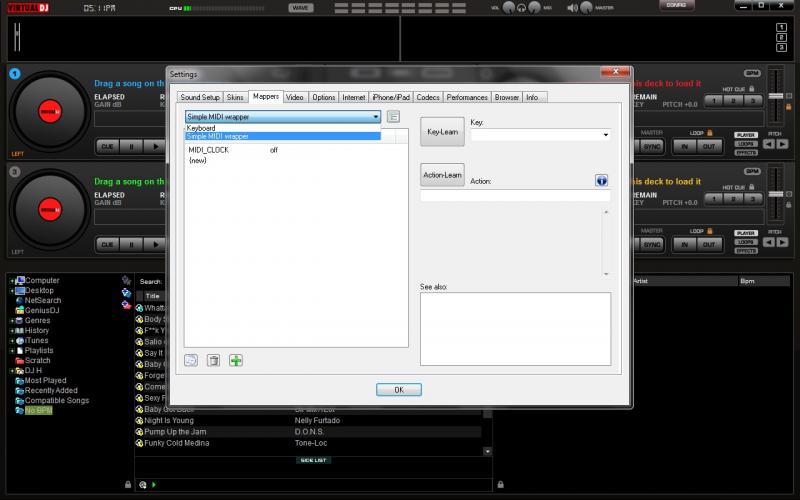
Task: Choose Keyboard in the mapper list
Action: [283, 128]
